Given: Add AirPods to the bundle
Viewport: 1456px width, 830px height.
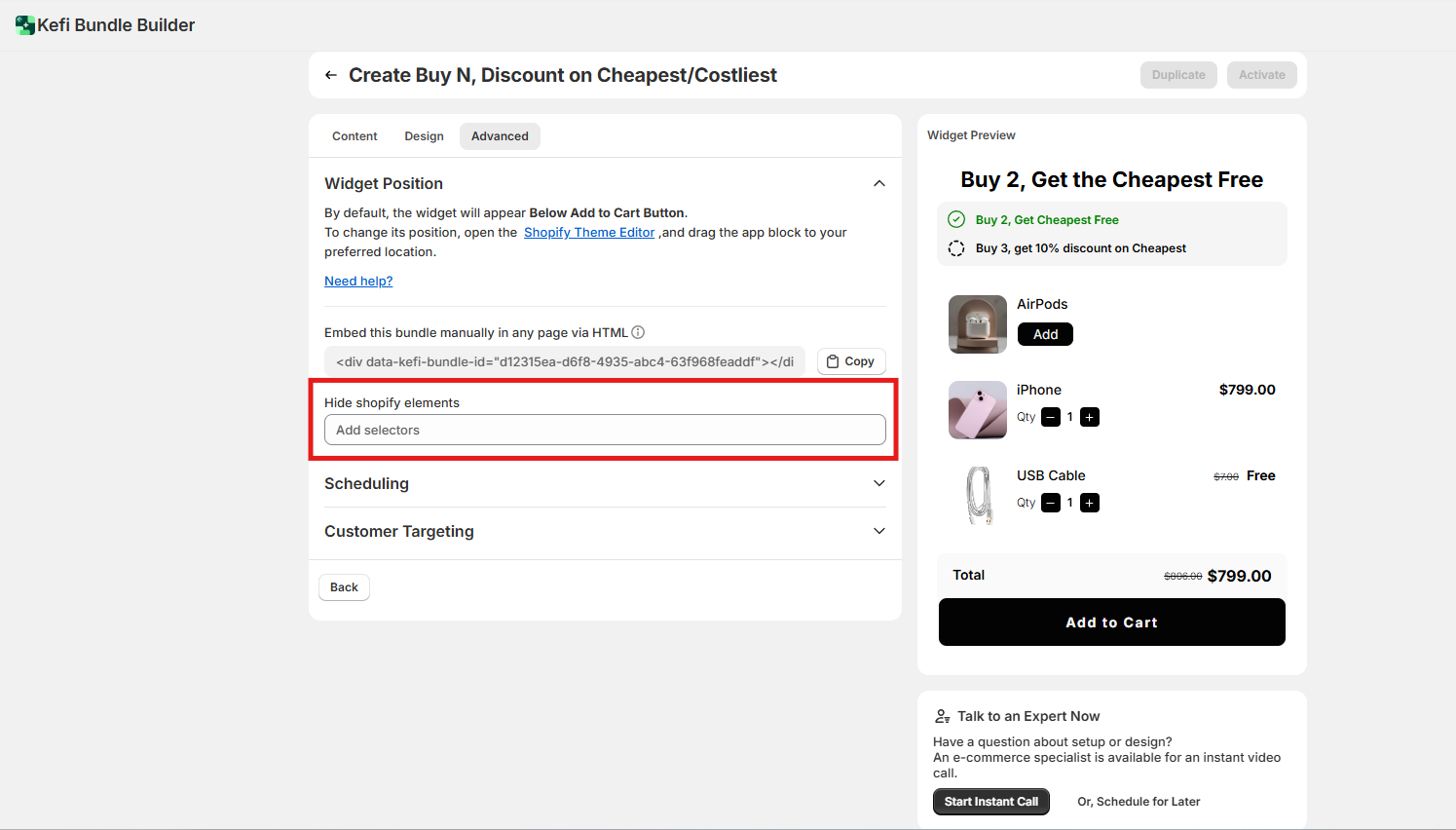Looking at the screenshot, I should coord(1045,334).
